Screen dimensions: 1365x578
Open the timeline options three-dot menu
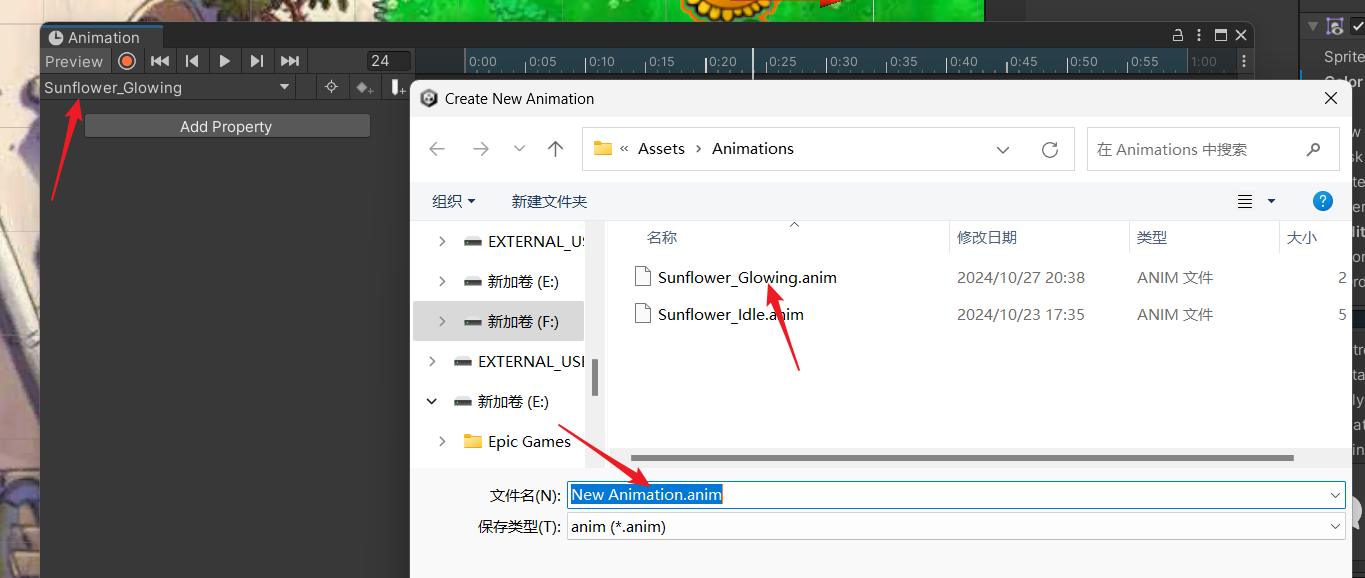click(1242, 61)
